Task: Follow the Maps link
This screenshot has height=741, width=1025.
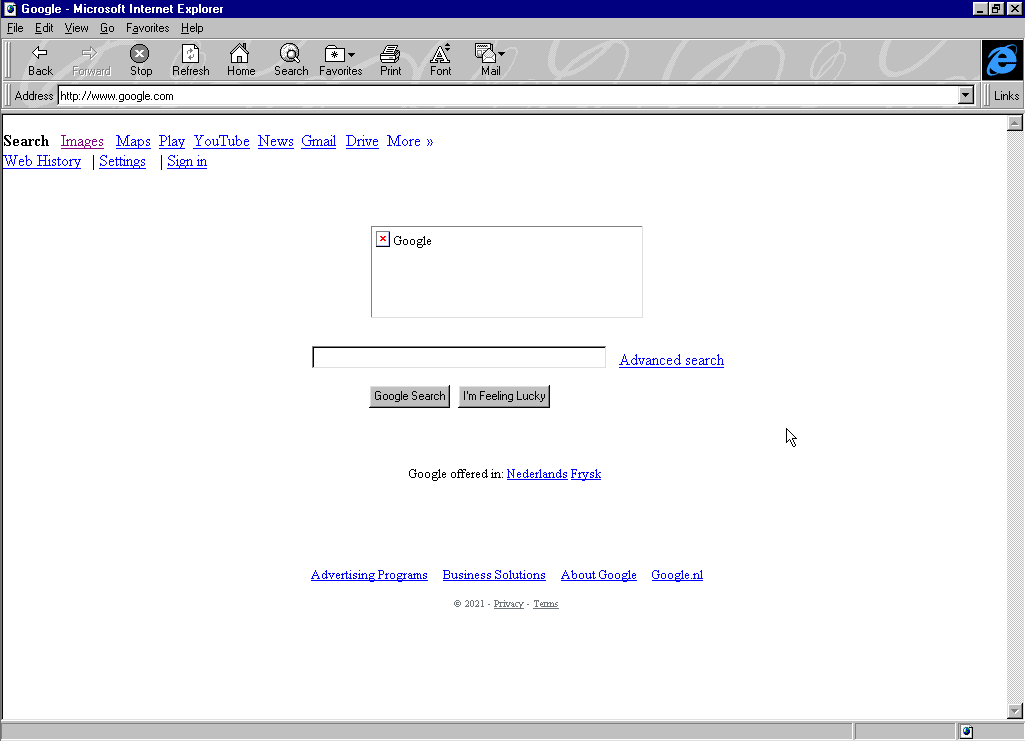Action: tap(133, 141)
